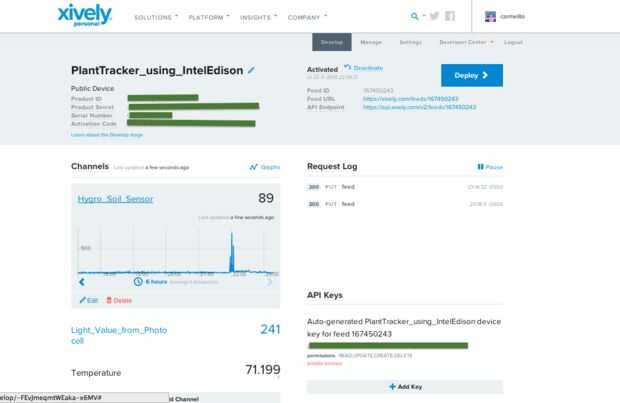This screenshot has height=403, width=620.
Task: Expand the Developer Center dropdown
Action: click(466, 42)
